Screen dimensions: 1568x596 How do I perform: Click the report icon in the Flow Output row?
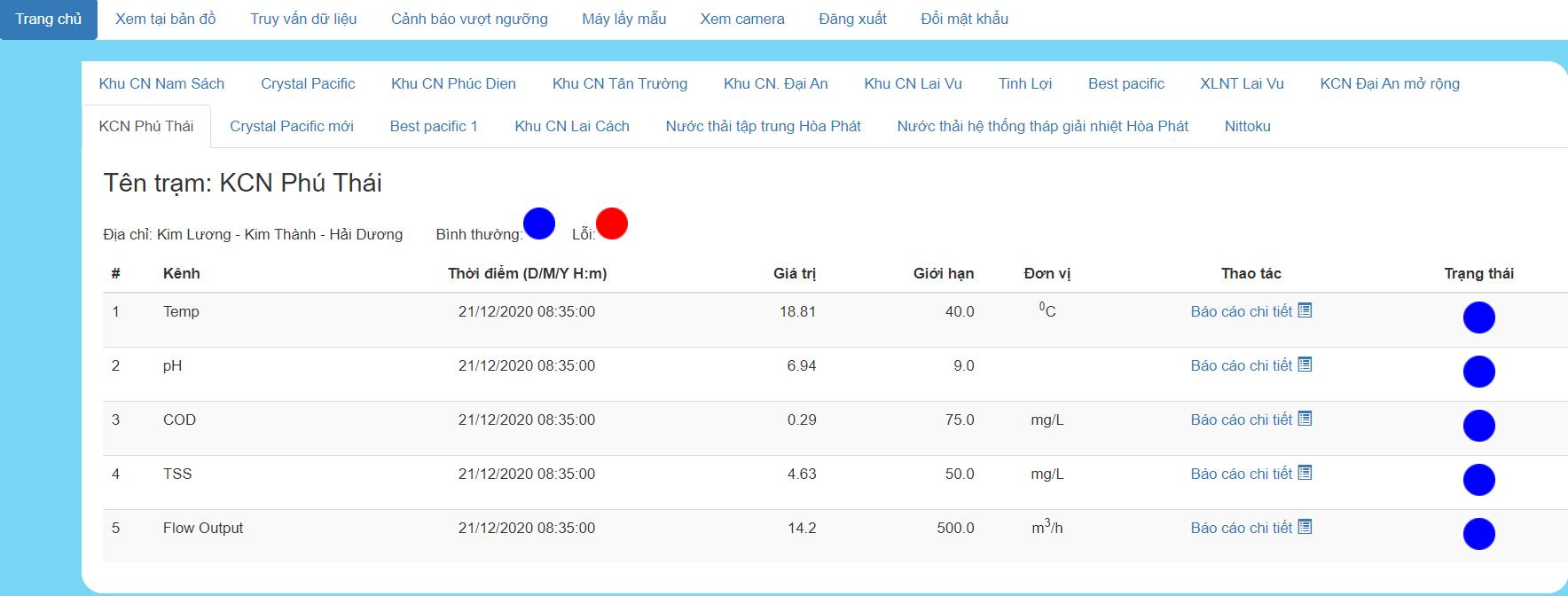click(x=1305, y=527)
